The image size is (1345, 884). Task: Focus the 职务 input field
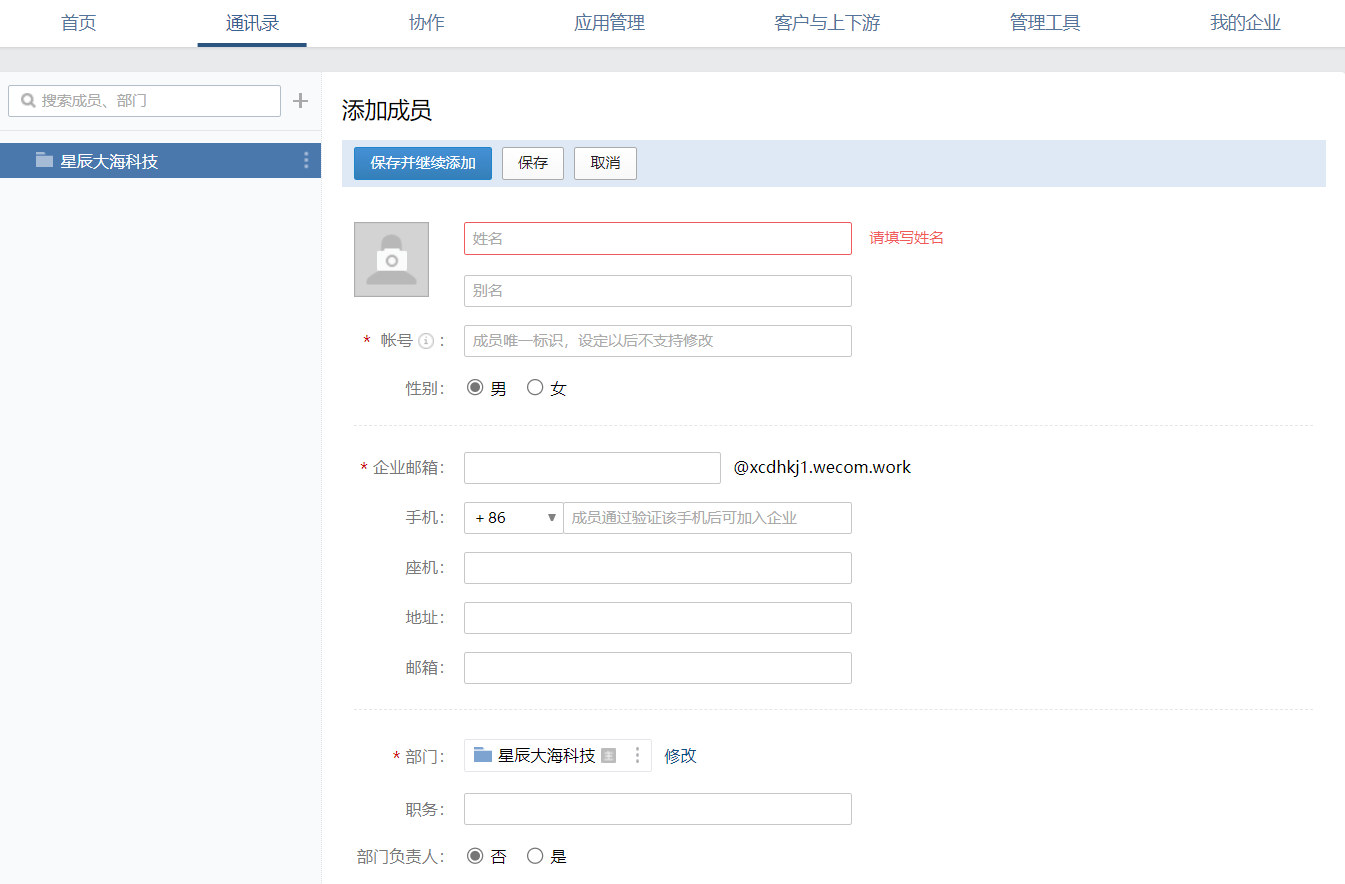point(658,809)
